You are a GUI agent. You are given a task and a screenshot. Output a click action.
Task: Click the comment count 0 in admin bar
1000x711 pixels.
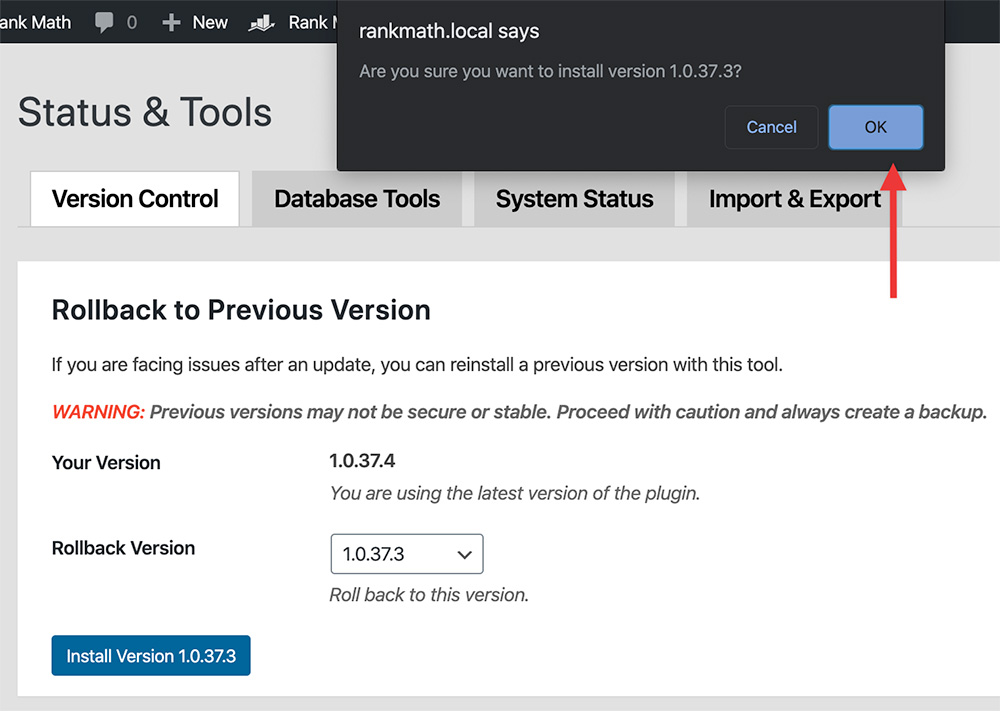131,22
